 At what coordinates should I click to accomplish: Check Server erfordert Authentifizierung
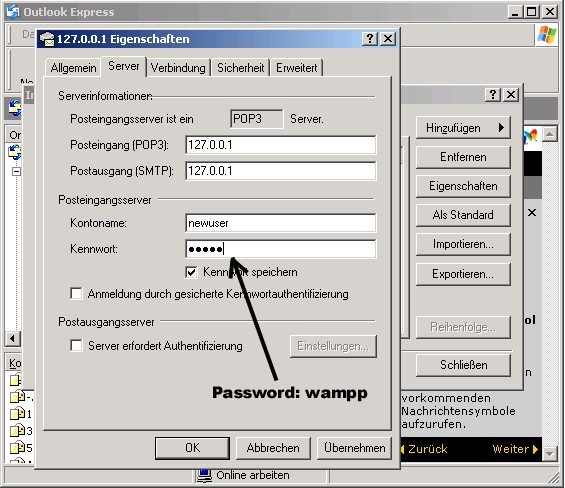76,346
